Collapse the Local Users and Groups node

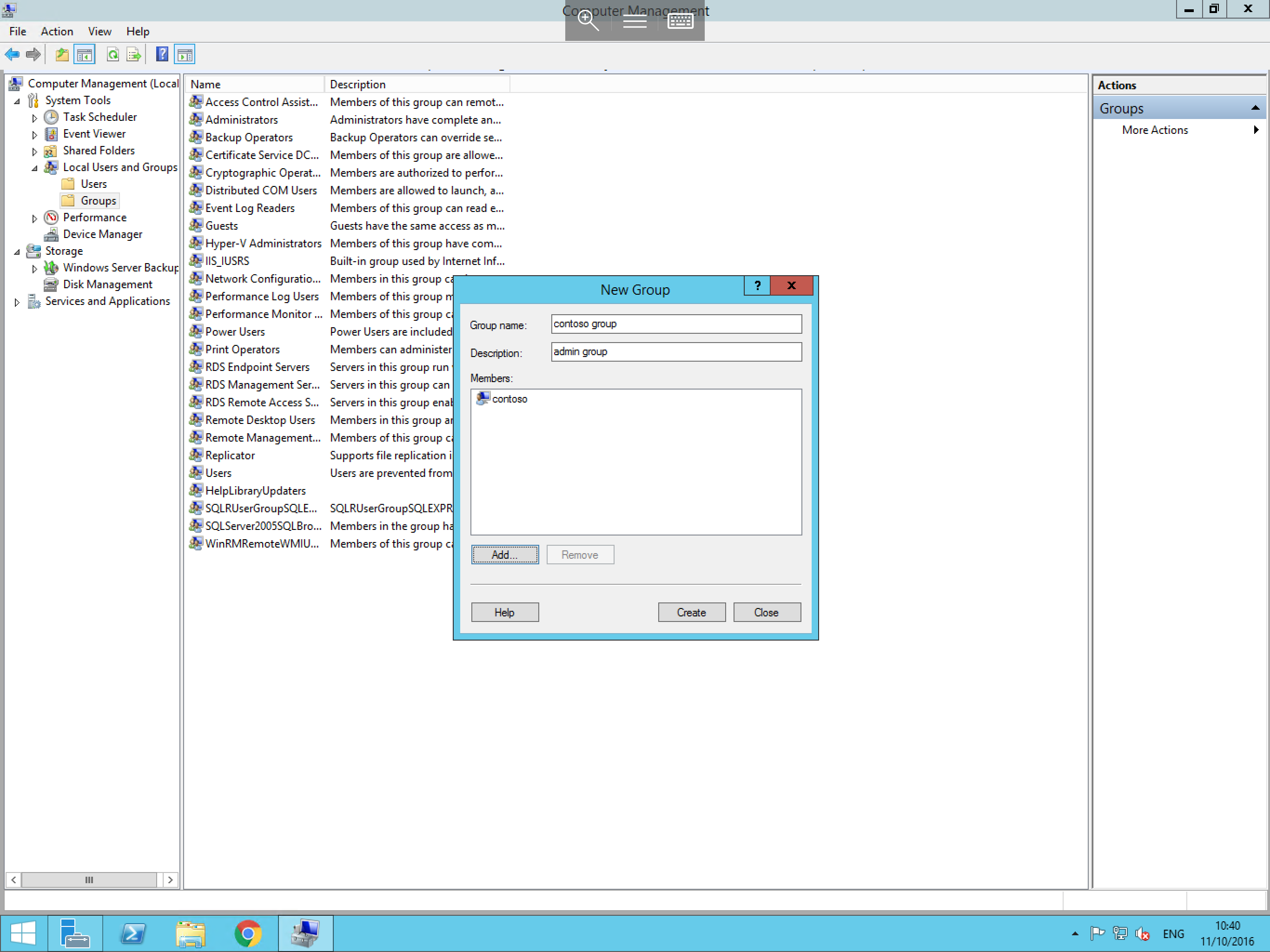click(34, 168)
